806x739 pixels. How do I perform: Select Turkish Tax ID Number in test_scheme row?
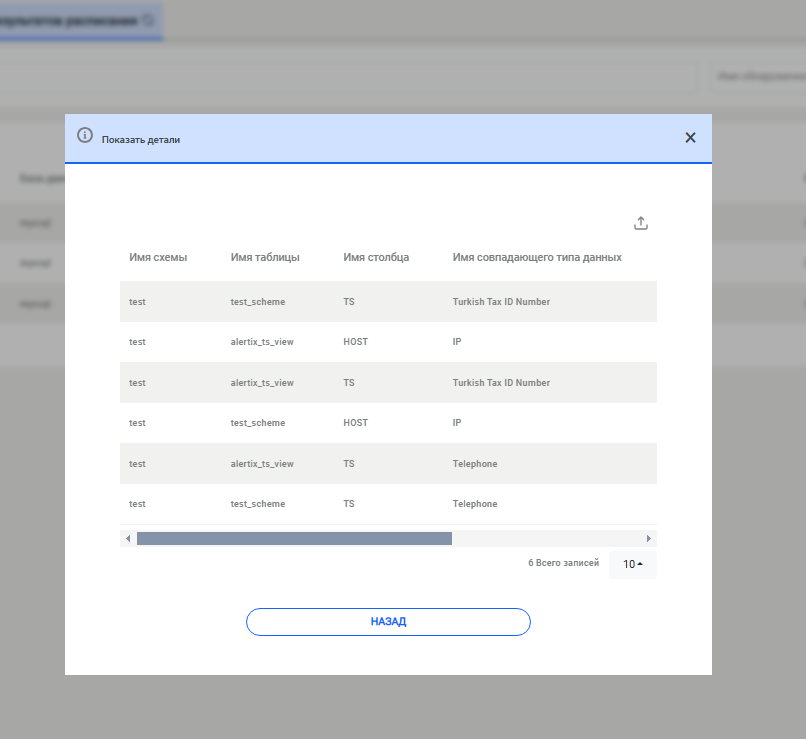click(x=501, y=302)
